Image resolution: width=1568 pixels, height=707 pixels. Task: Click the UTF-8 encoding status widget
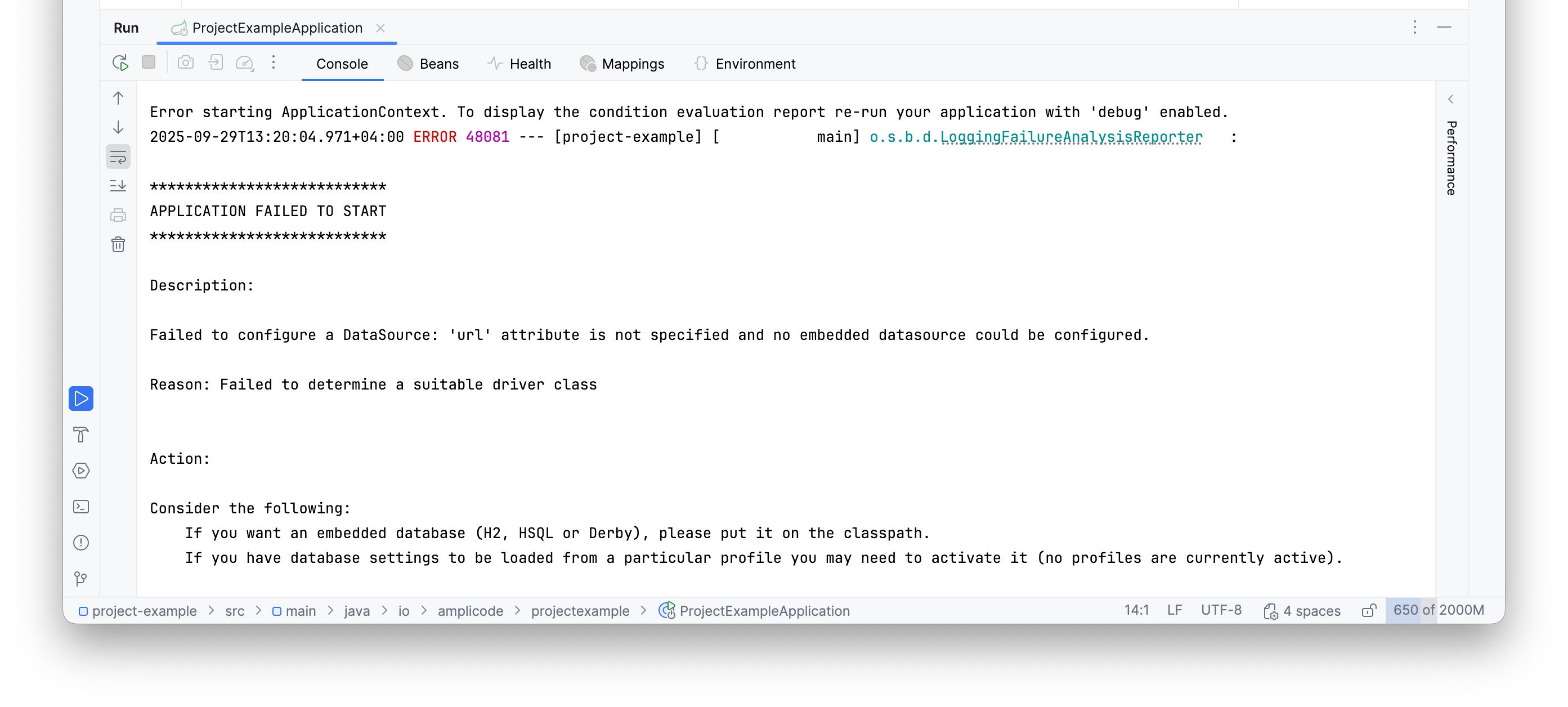click(1221, 611)
